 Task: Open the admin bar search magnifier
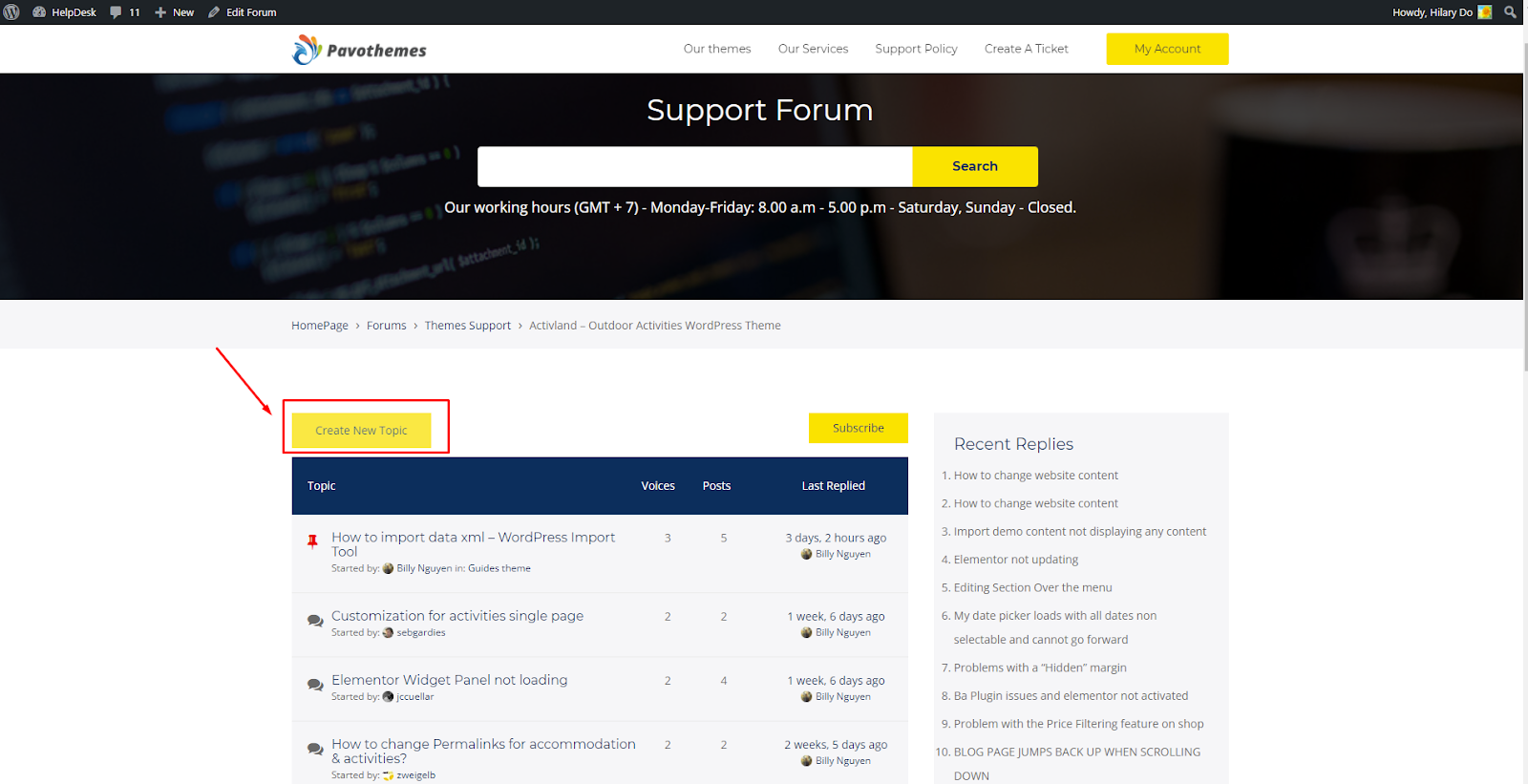[x=1510, y=12]
